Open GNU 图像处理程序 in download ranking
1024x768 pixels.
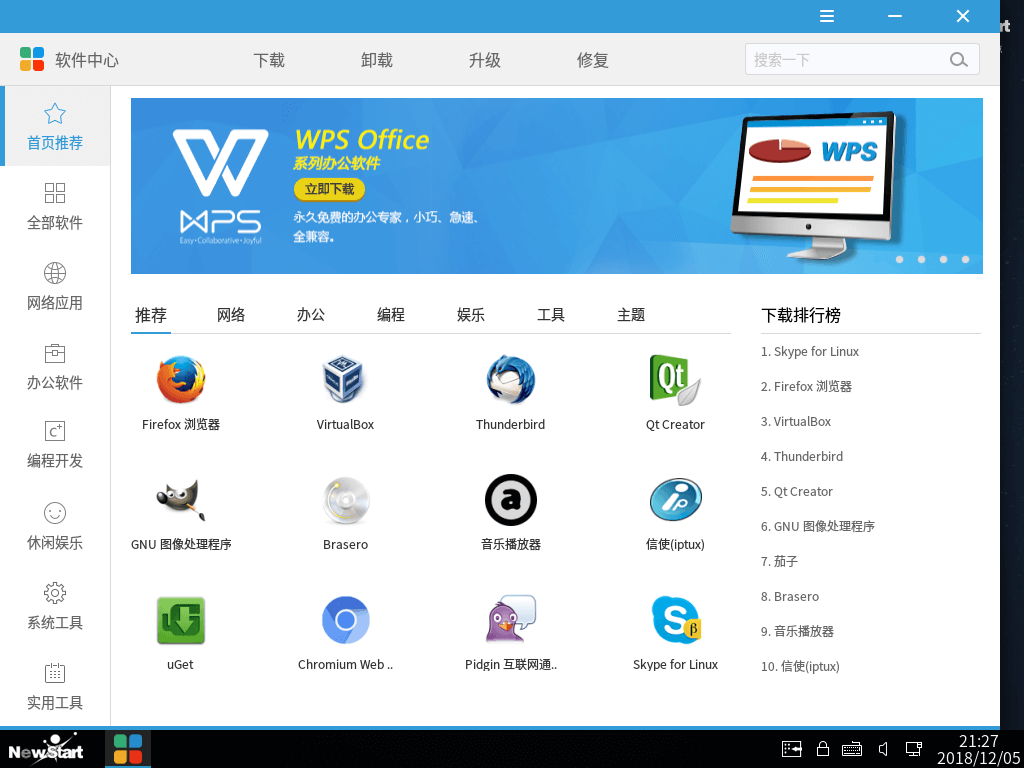[818, 526]
